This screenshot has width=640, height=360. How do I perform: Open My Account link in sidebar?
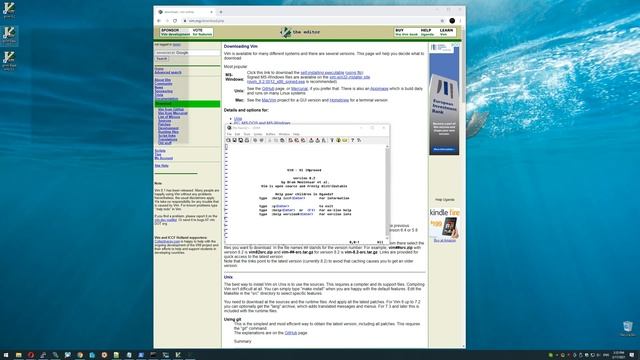(x=164, y=158)
